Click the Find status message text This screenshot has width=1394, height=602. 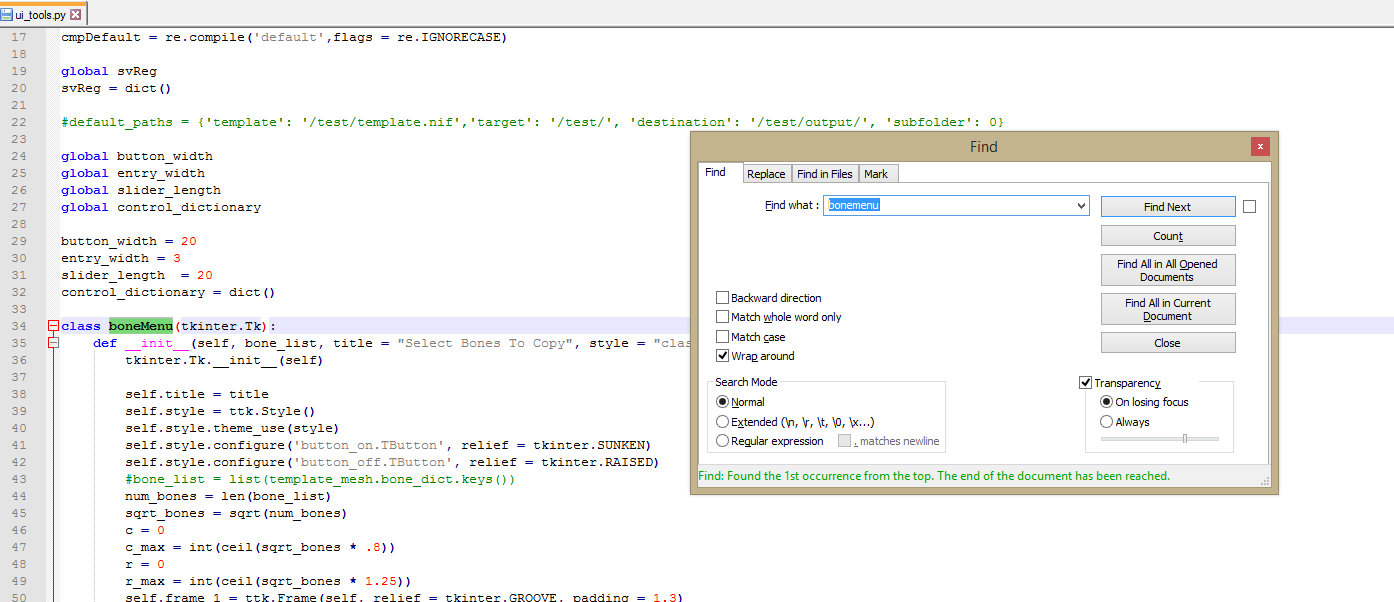(934, 476)
